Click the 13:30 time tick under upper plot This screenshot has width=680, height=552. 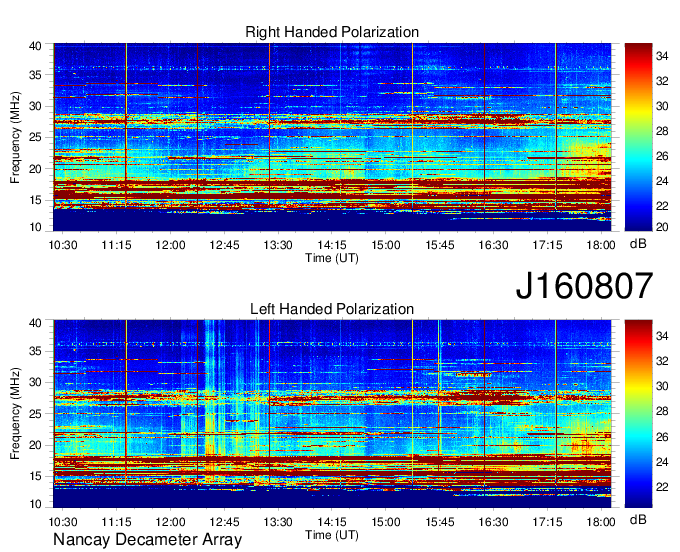278,245
